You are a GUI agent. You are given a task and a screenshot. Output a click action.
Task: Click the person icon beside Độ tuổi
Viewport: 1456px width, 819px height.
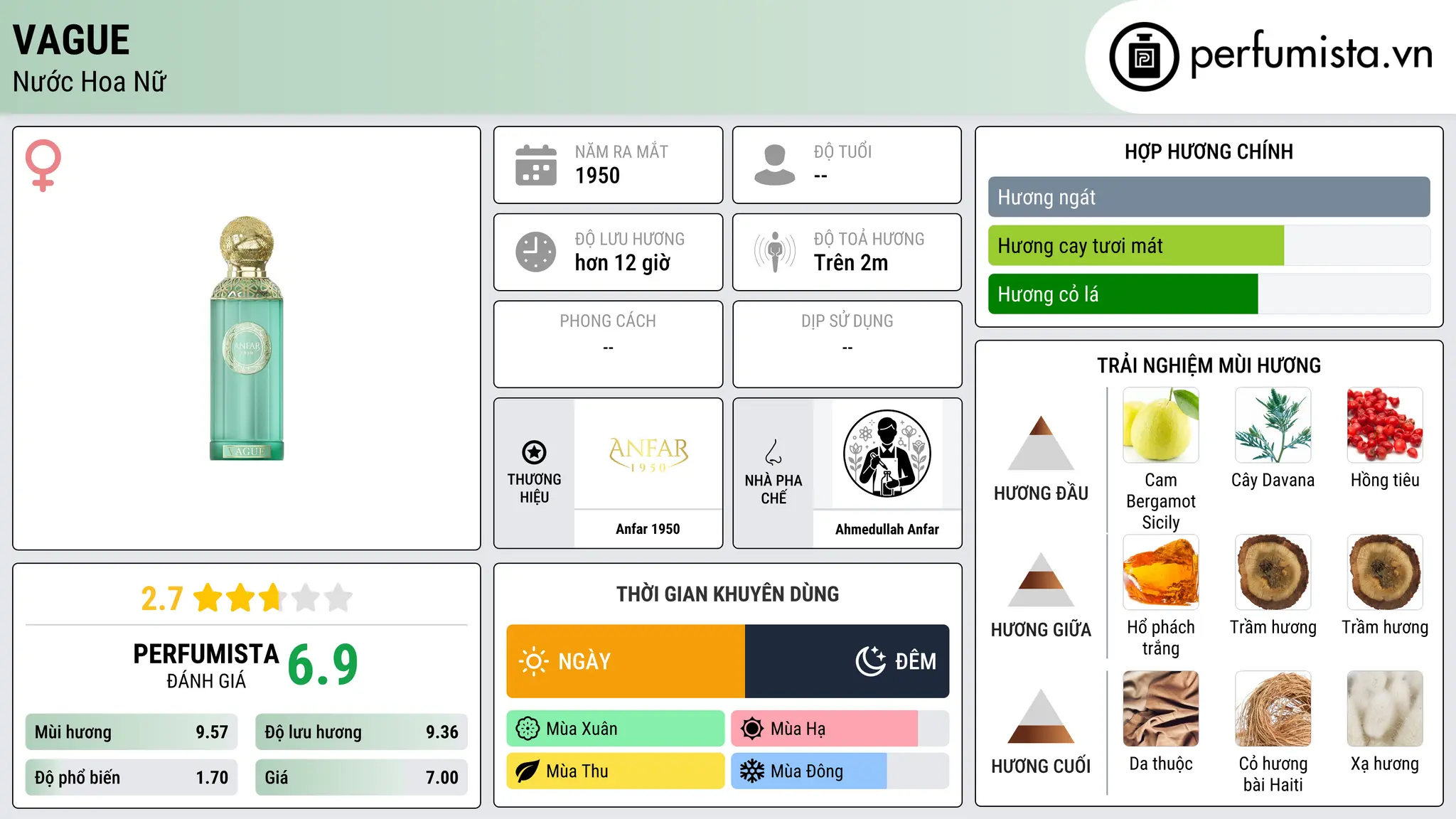click(x=775, y=165)
